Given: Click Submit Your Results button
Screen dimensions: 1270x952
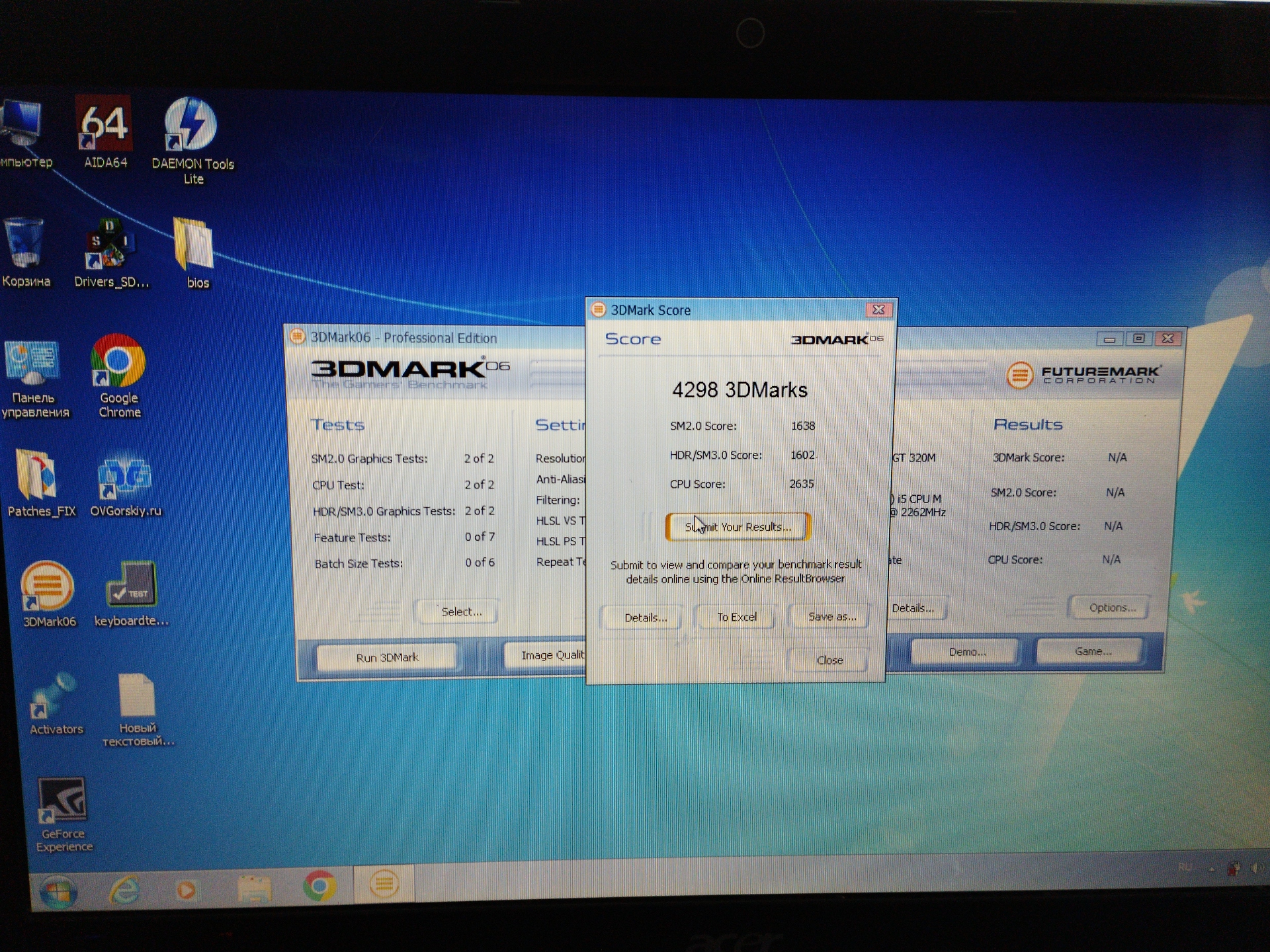Looking at the screenshot, I should click(x=738, y=527).
